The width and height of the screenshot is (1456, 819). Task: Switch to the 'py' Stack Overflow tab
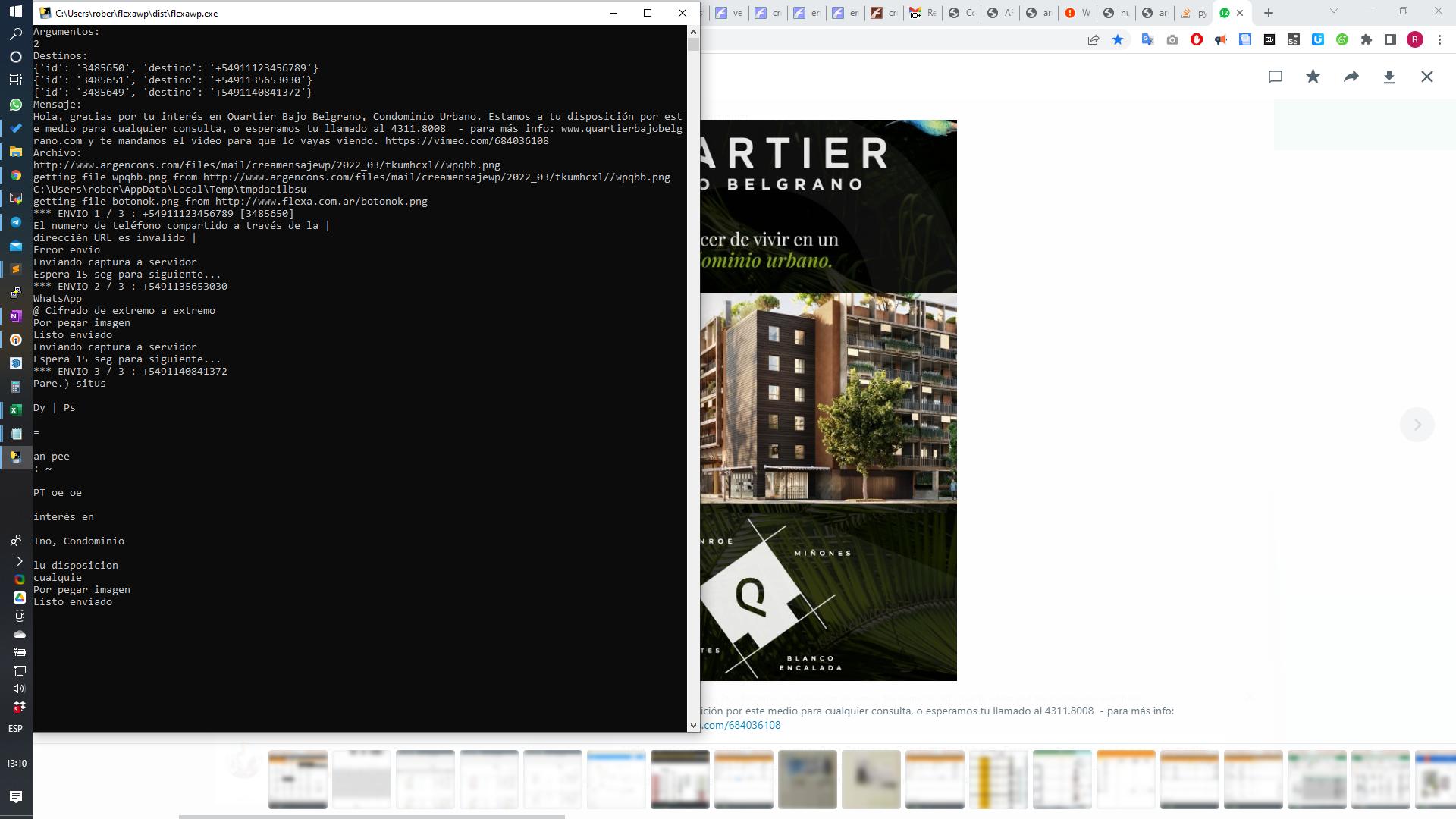coord(1194,13)
